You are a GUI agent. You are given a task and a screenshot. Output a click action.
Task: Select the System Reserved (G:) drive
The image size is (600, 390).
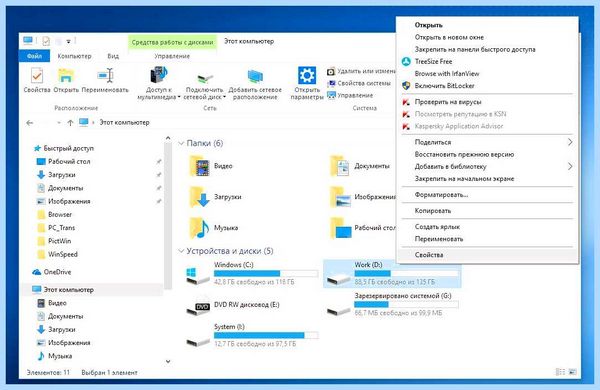pos(392,305)
